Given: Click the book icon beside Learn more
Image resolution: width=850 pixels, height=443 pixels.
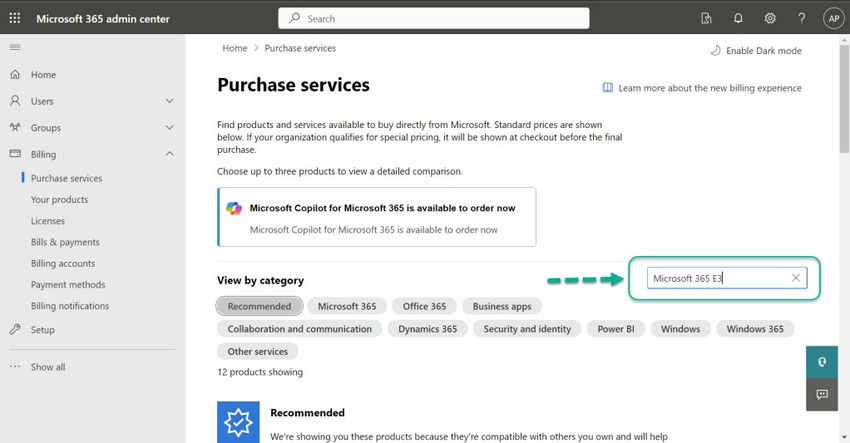Looking at the screenshot, I should click(608, 88).
